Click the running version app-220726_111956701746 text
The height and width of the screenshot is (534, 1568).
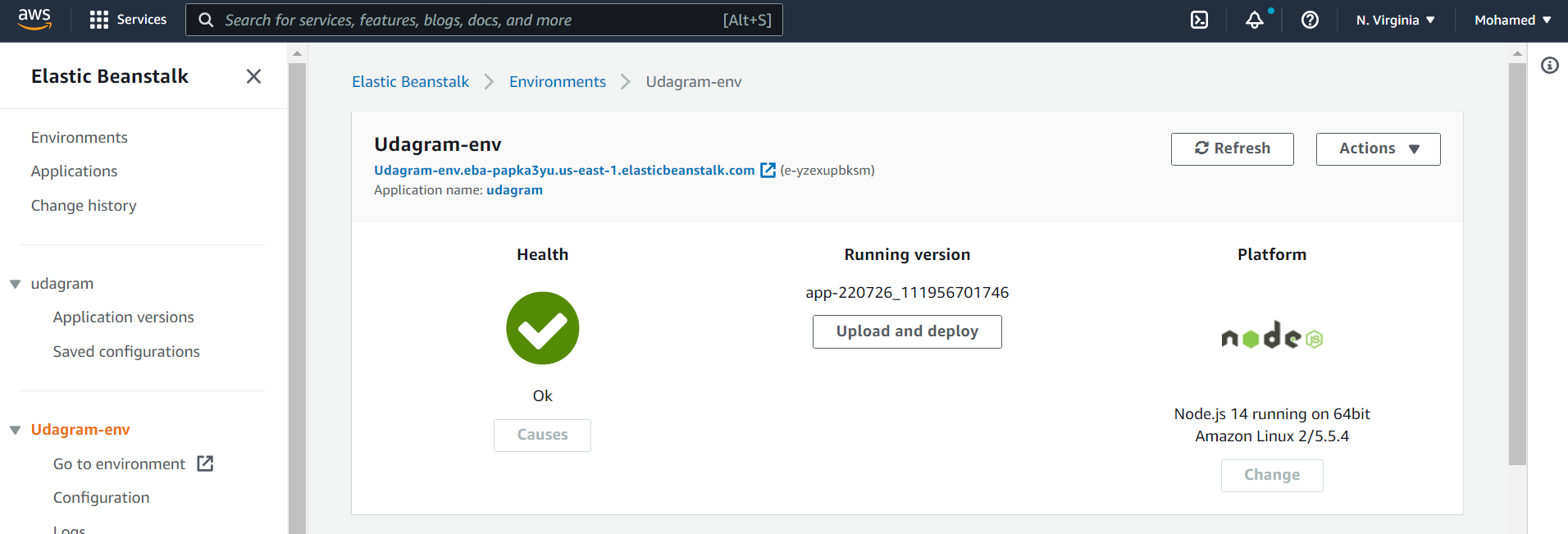(907, 292)
